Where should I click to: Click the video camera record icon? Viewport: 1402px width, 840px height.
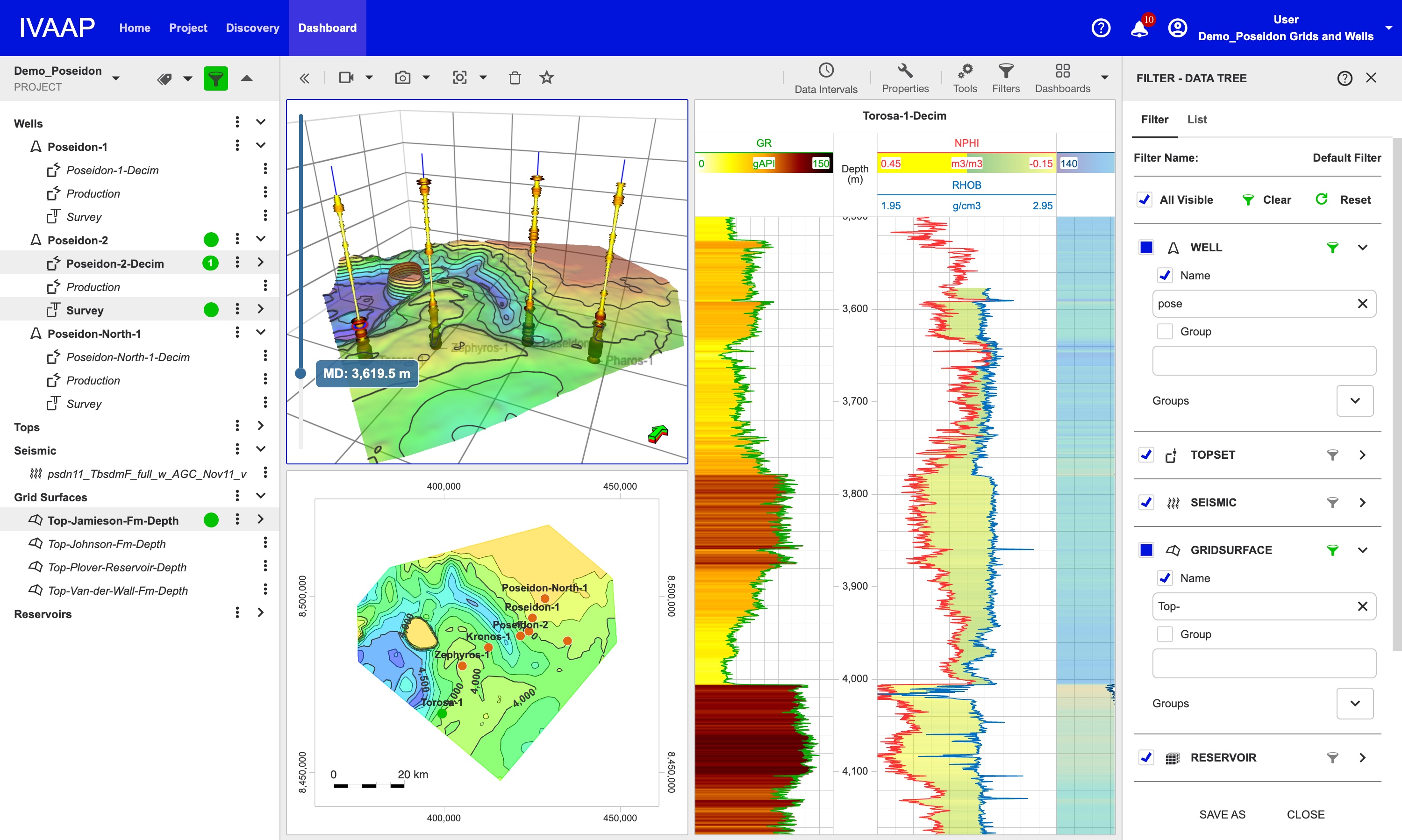pos(346,78)
